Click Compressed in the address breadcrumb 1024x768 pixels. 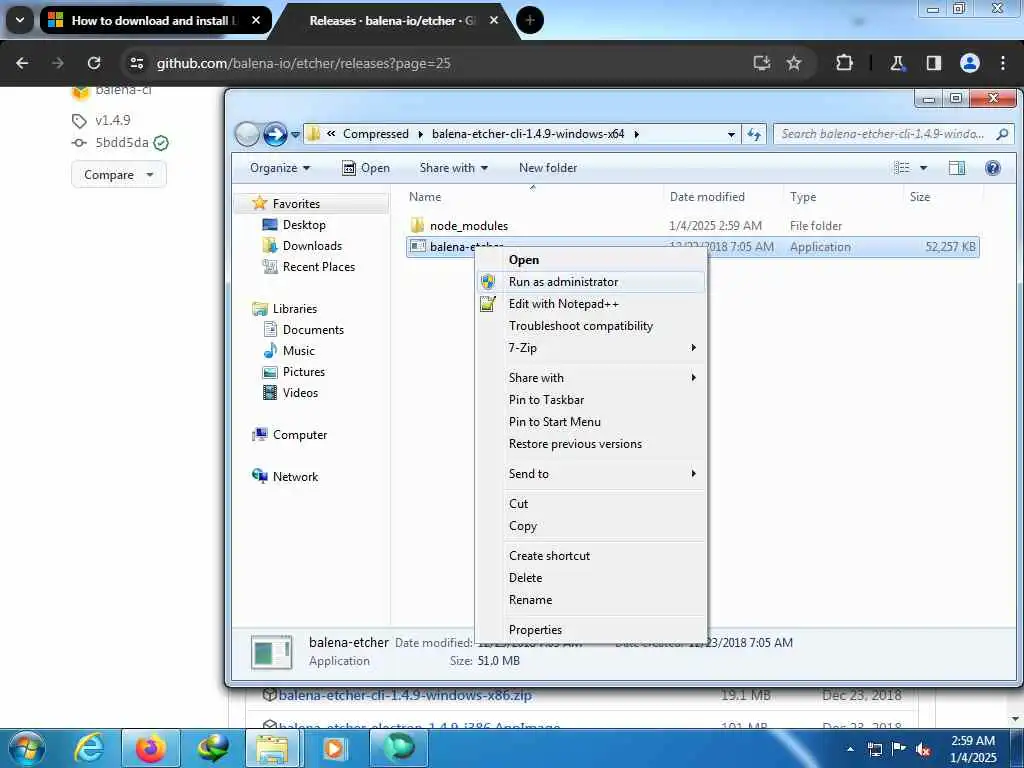click(x=376, y=134)
